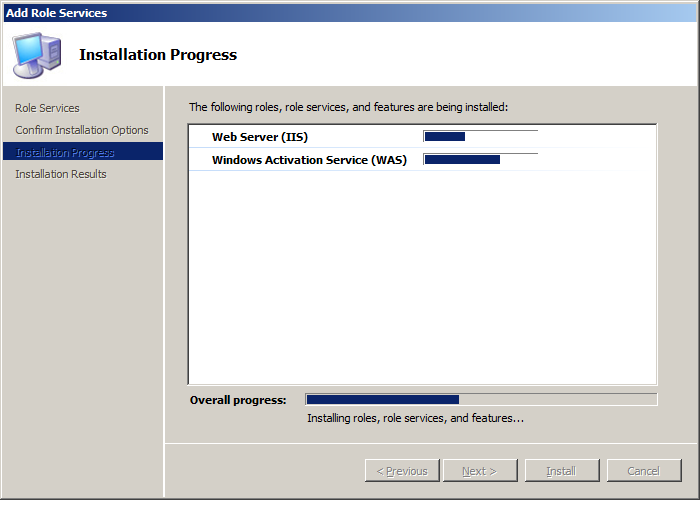
Task: Click the Web Server (IIS) progress bar
Action: click(x=480, y=137)
